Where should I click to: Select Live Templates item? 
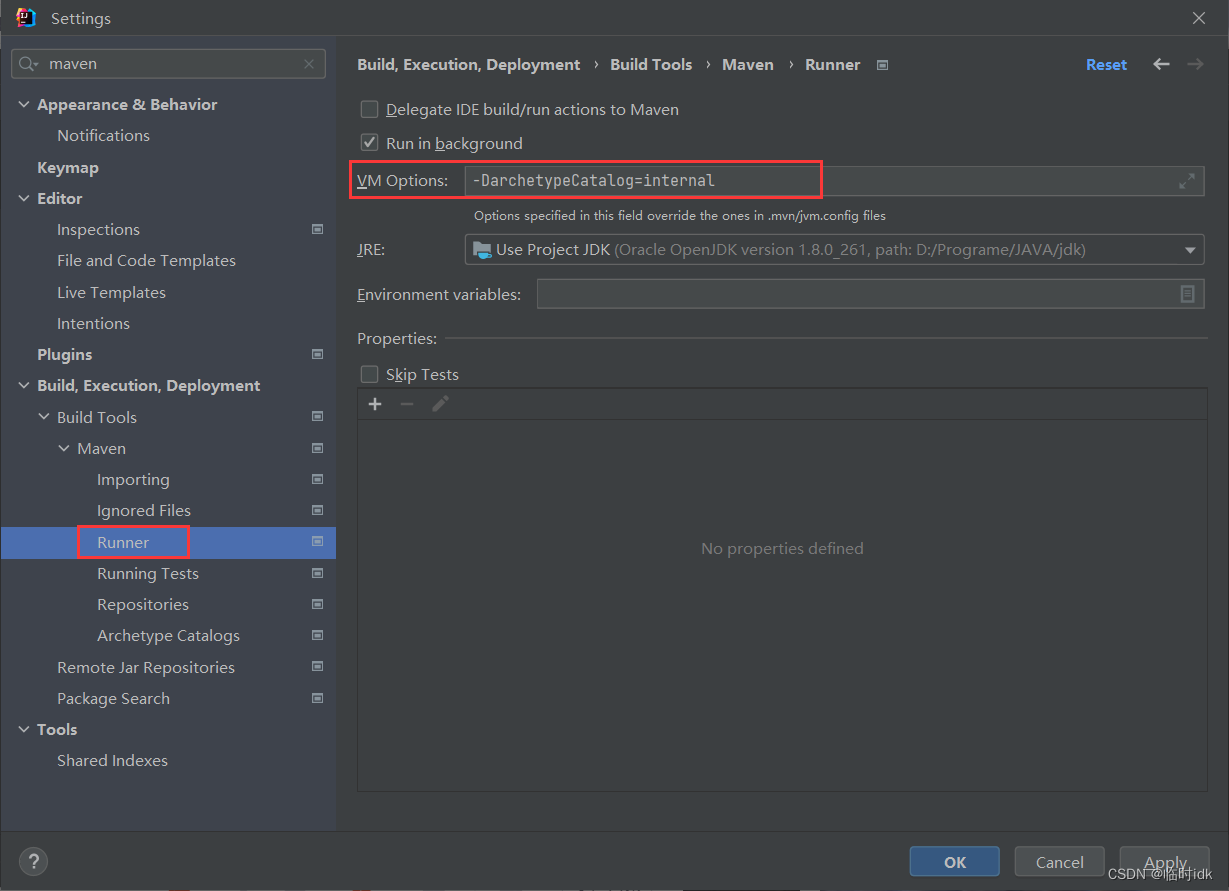111,292
